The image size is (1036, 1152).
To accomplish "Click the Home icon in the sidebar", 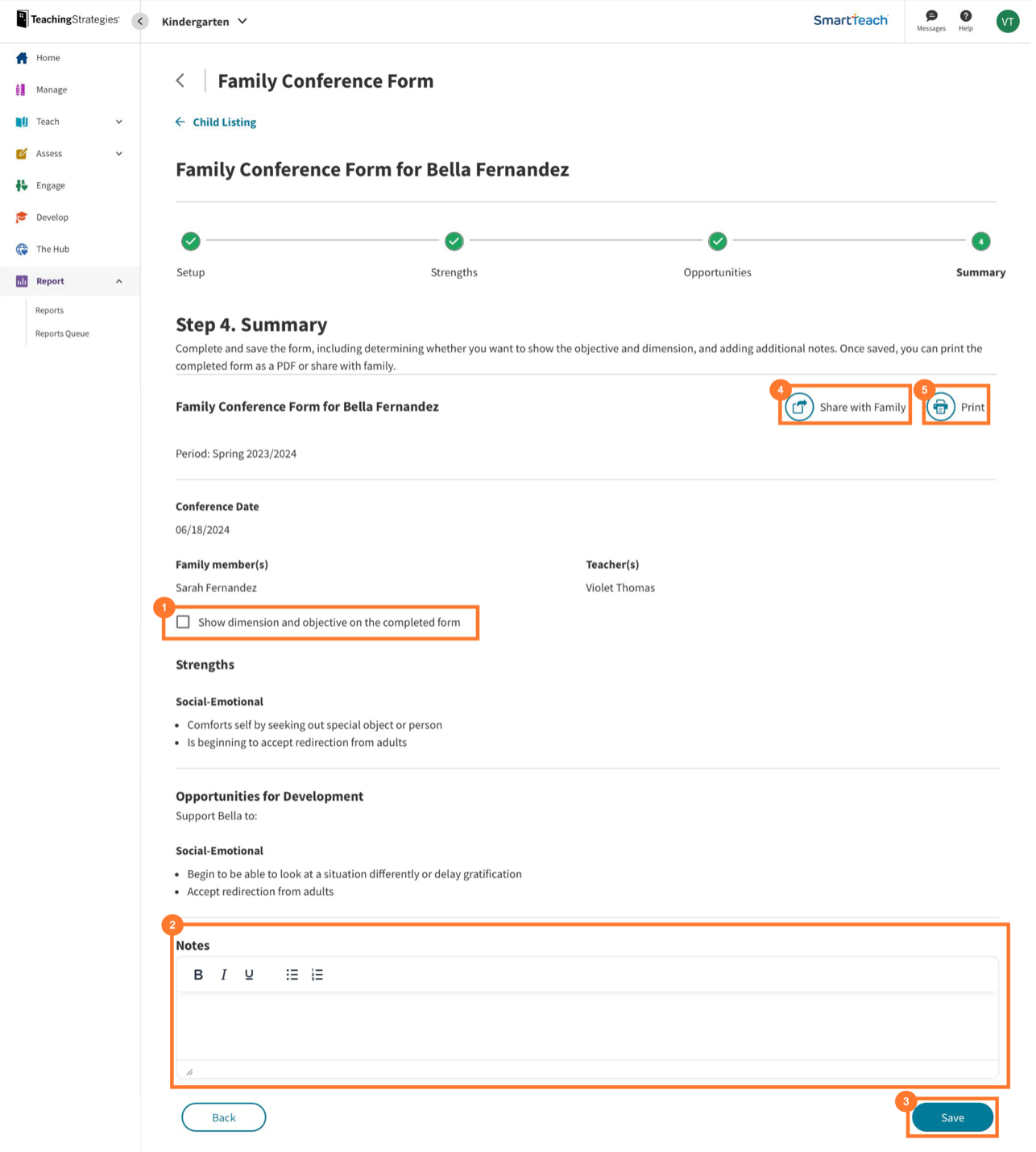I will point(22,57).
